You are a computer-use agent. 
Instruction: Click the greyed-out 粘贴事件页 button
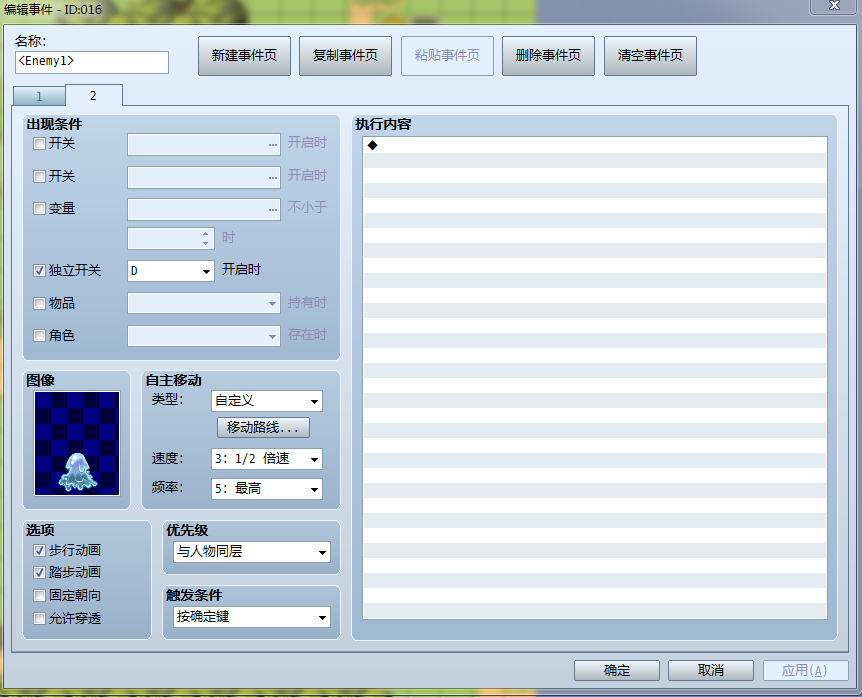click(447, 56)
